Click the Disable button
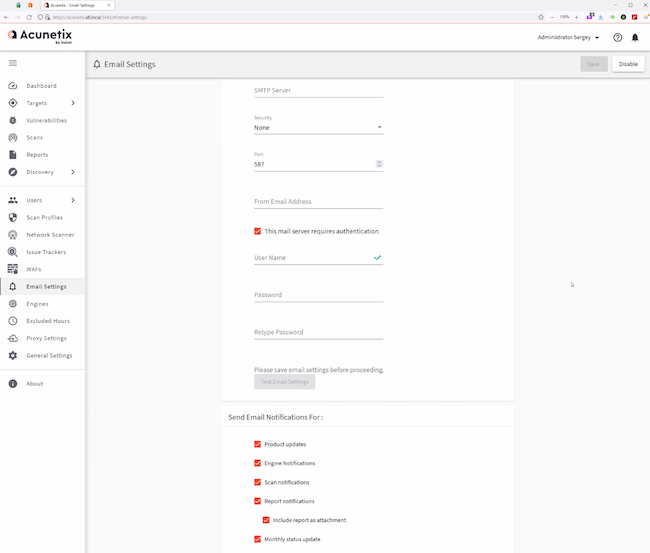 pos(628,64)
